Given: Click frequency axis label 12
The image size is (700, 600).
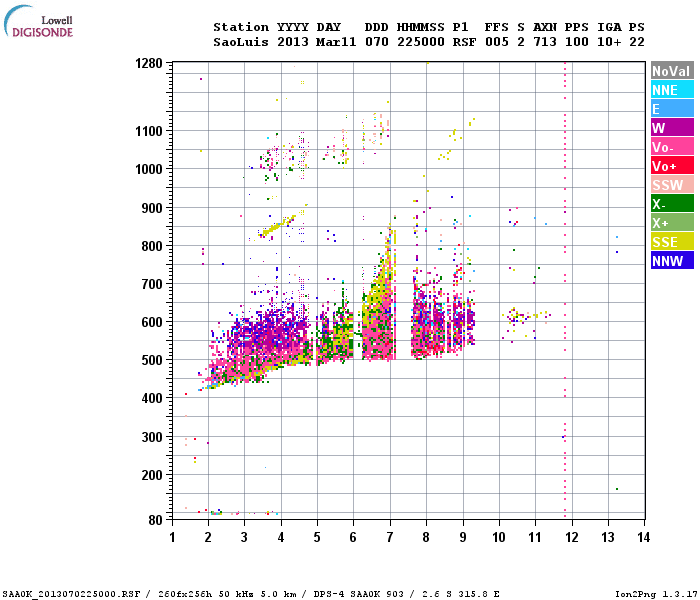Looking at the screenshot, I should click(x=571, y=537).
